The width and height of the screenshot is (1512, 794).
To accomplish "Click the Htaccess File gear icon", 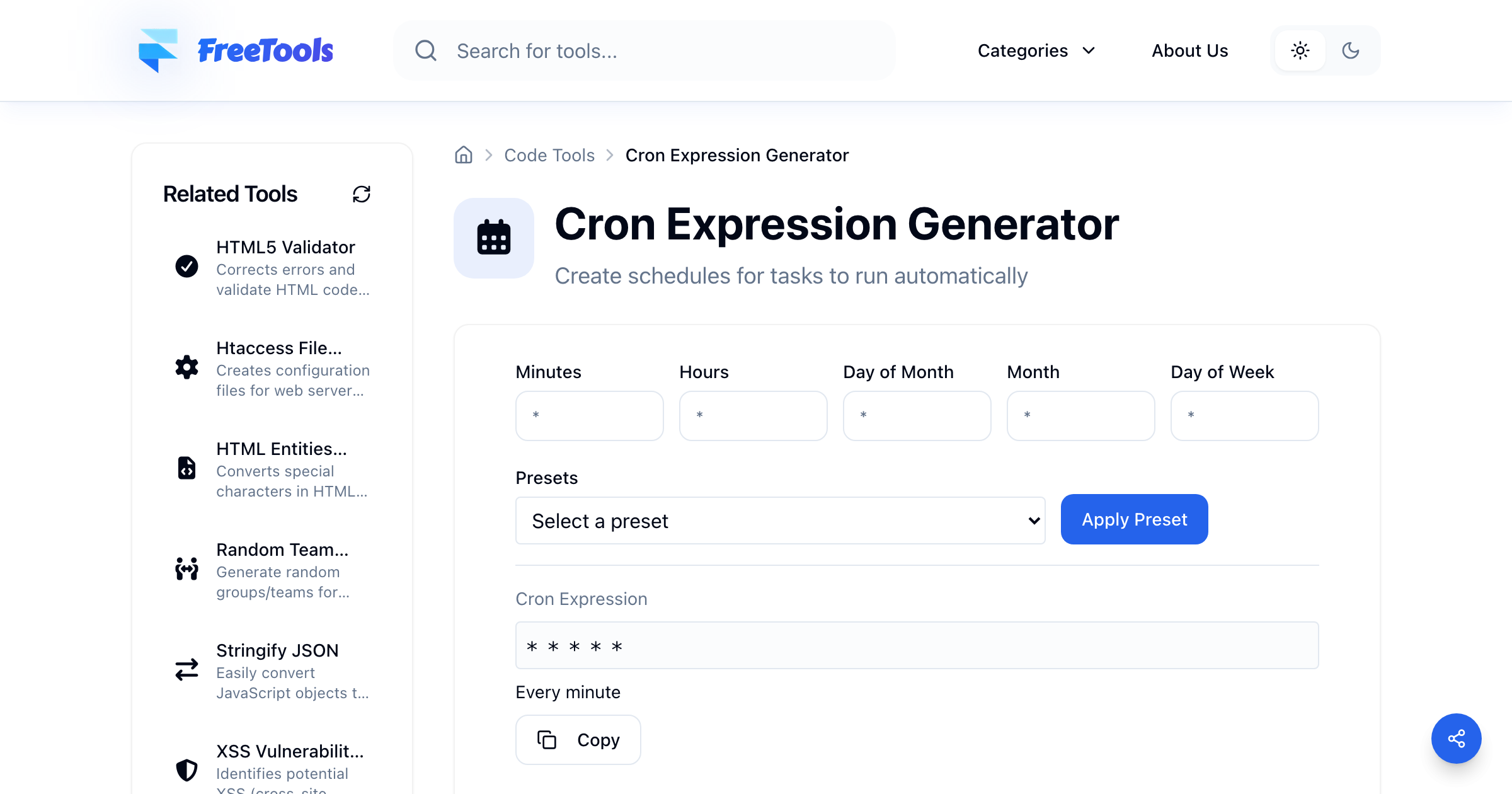I will pyautogui.click(x=186, y=367).
